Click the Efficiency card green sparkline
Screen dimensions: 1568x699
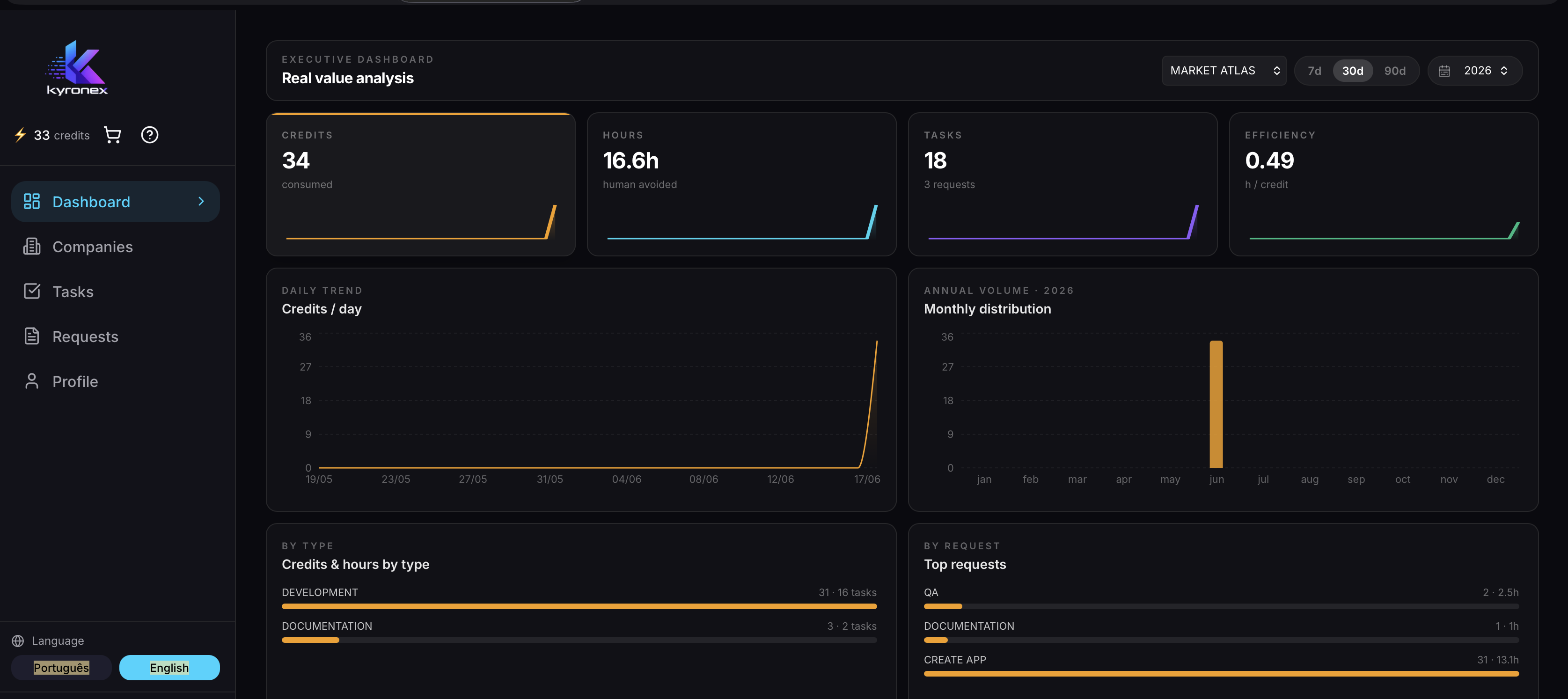(x=1384, y=230)
